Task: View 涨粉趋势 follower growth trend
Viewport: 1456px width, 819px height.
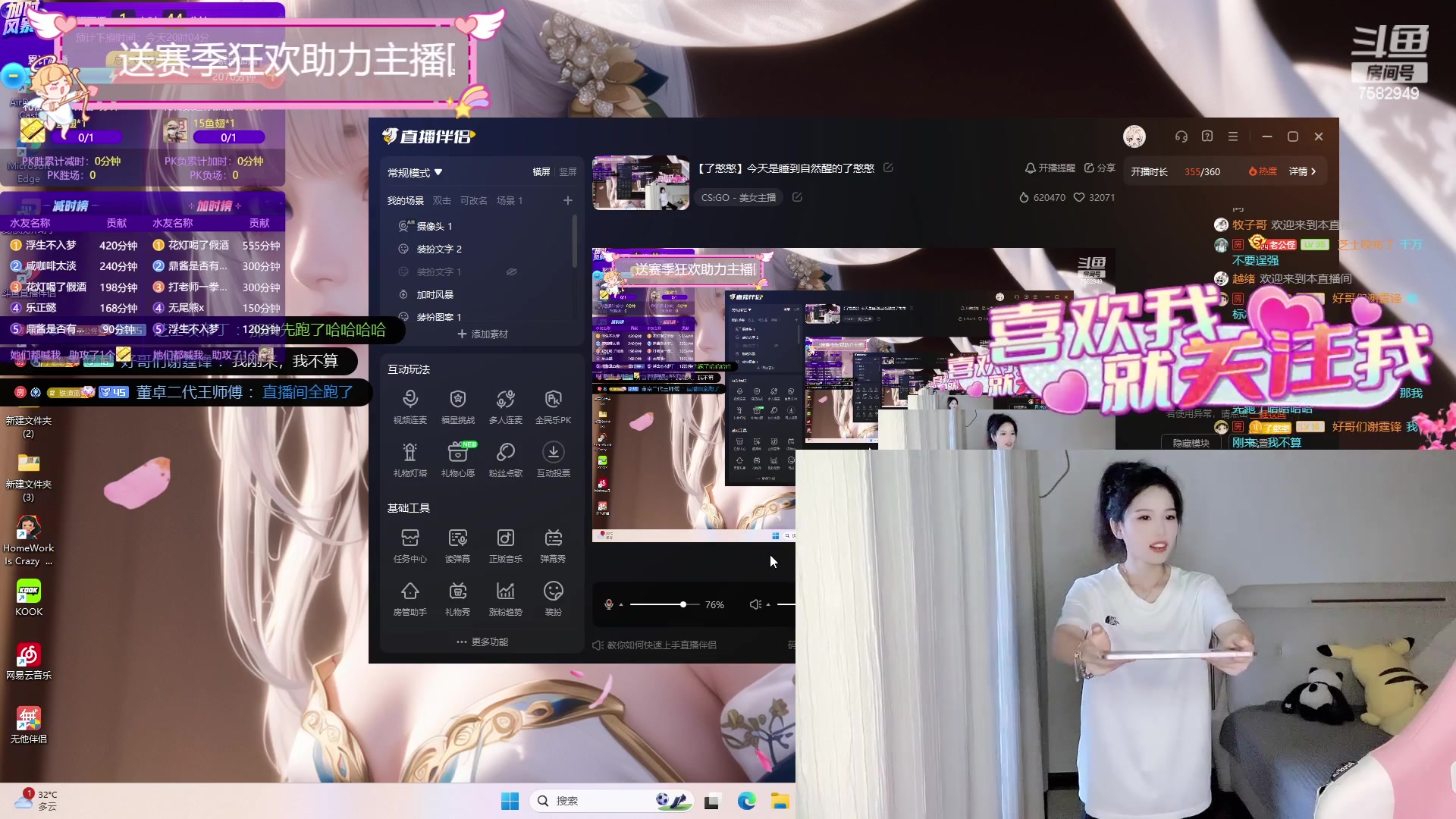Action: point(505,598)
